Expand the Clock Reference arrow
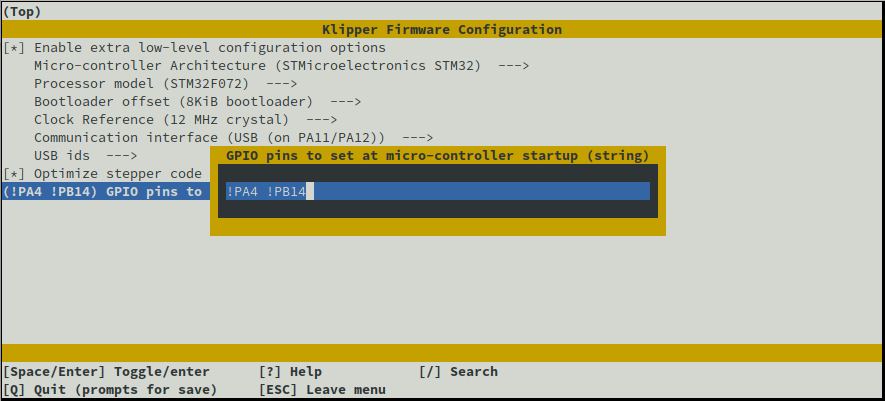The image size is (885, 401). (x=321, y=120)
